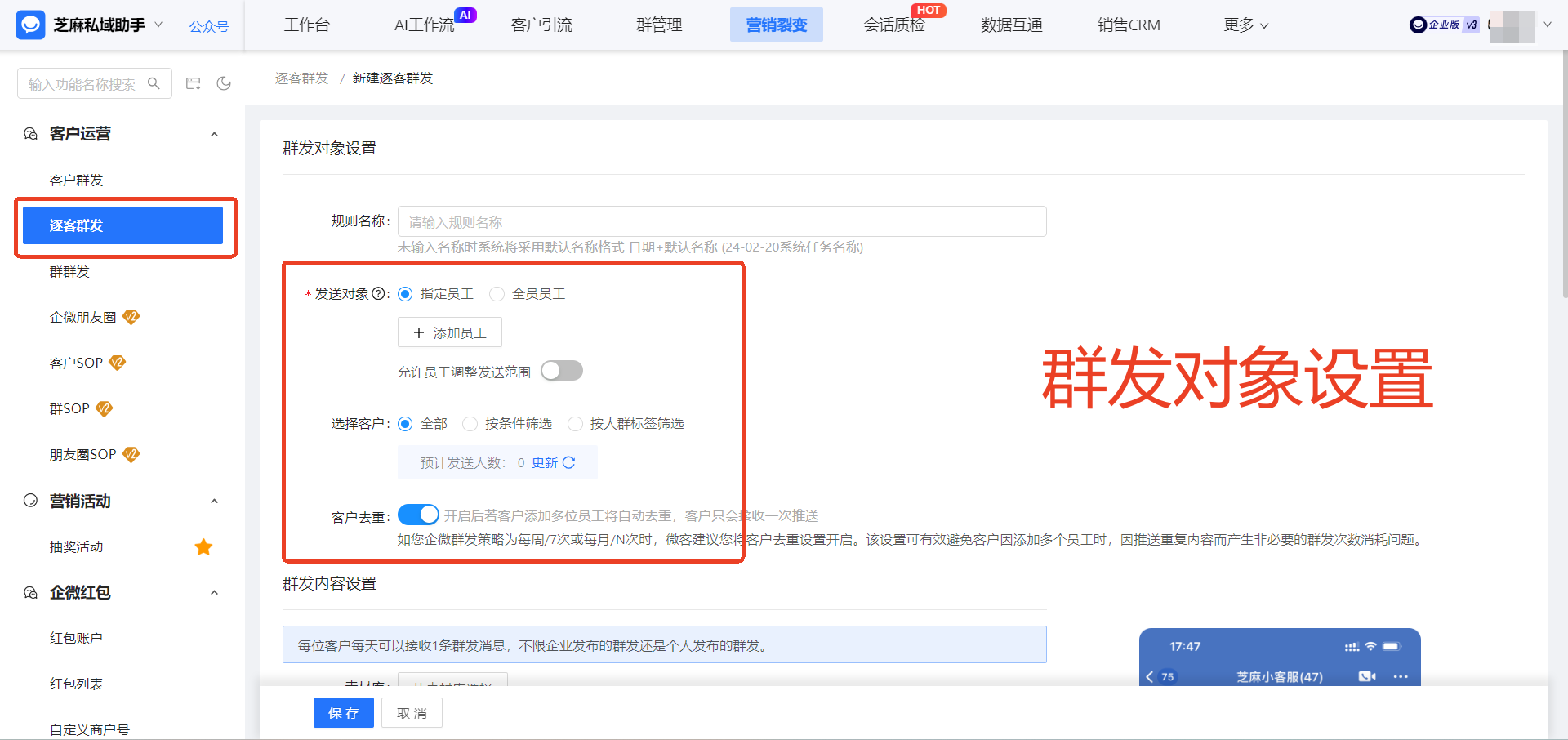Image resolution: width=1568 pixels, height=740 pixels.
Task: Select the 全员员工 radio button
Action: 497,294
